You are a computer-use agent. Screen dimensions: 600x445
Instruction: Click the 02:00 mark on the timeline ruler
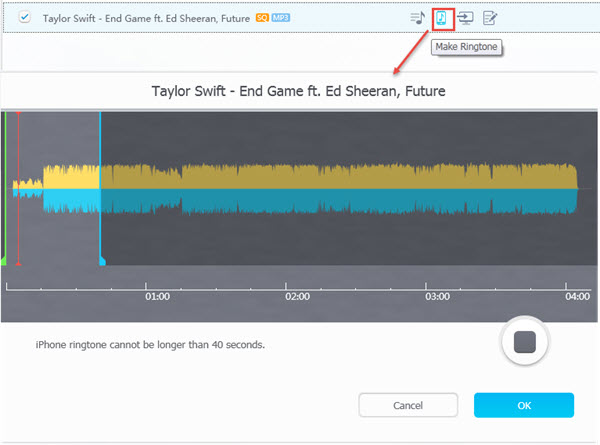coord(297,297)
